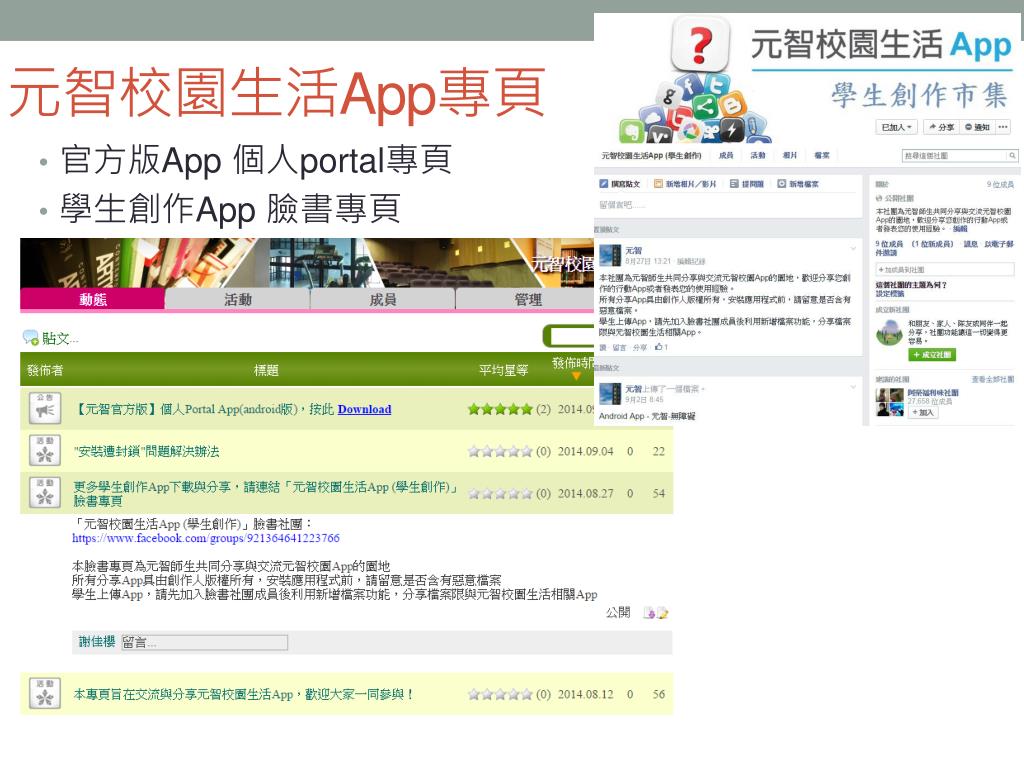
Task: Open 本專頁旨在交流與分享元智校園生活App post
Action: pyautogui.click(x=243, y=694)
